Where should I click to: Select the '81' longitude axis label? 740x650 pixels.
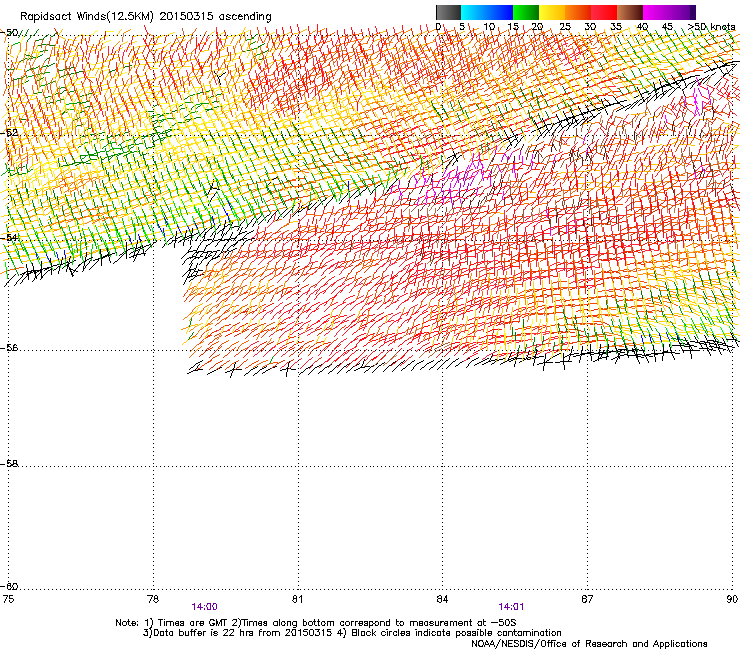coord(297,599)
